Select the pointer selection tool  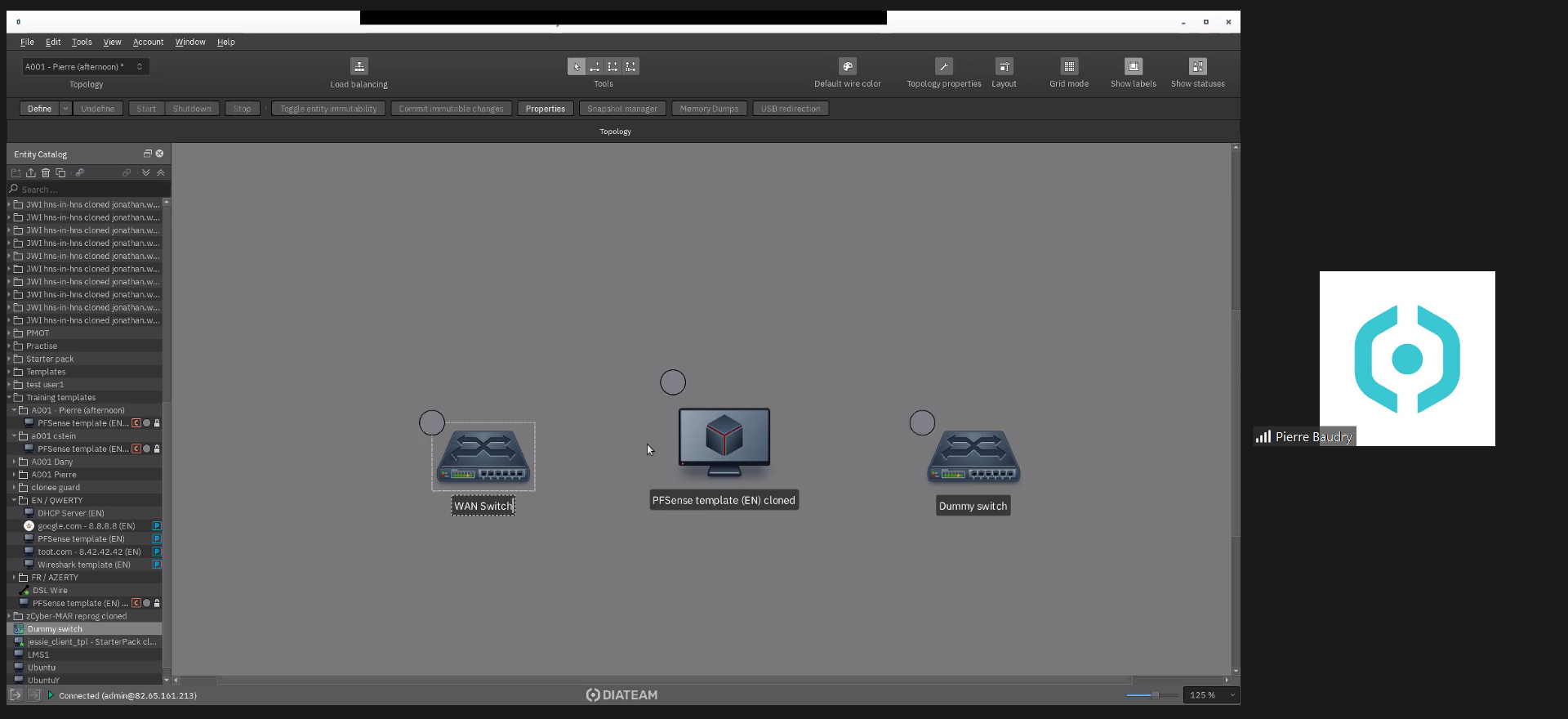(x=576, y=67)
